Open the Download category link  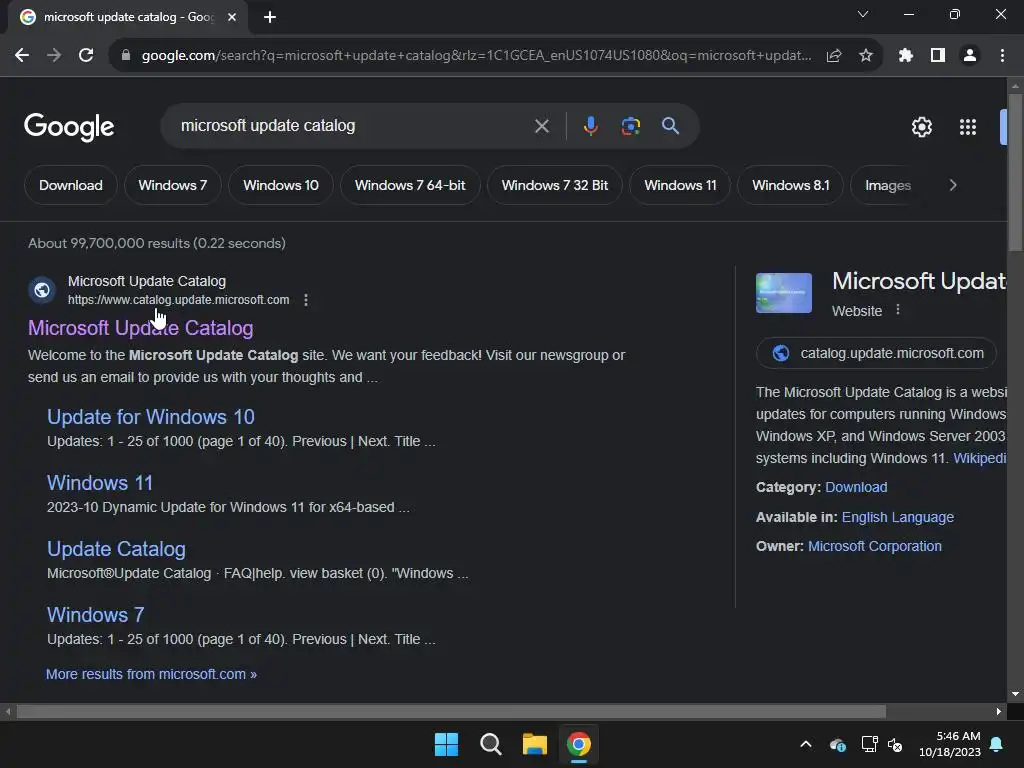tap(856, 487)
